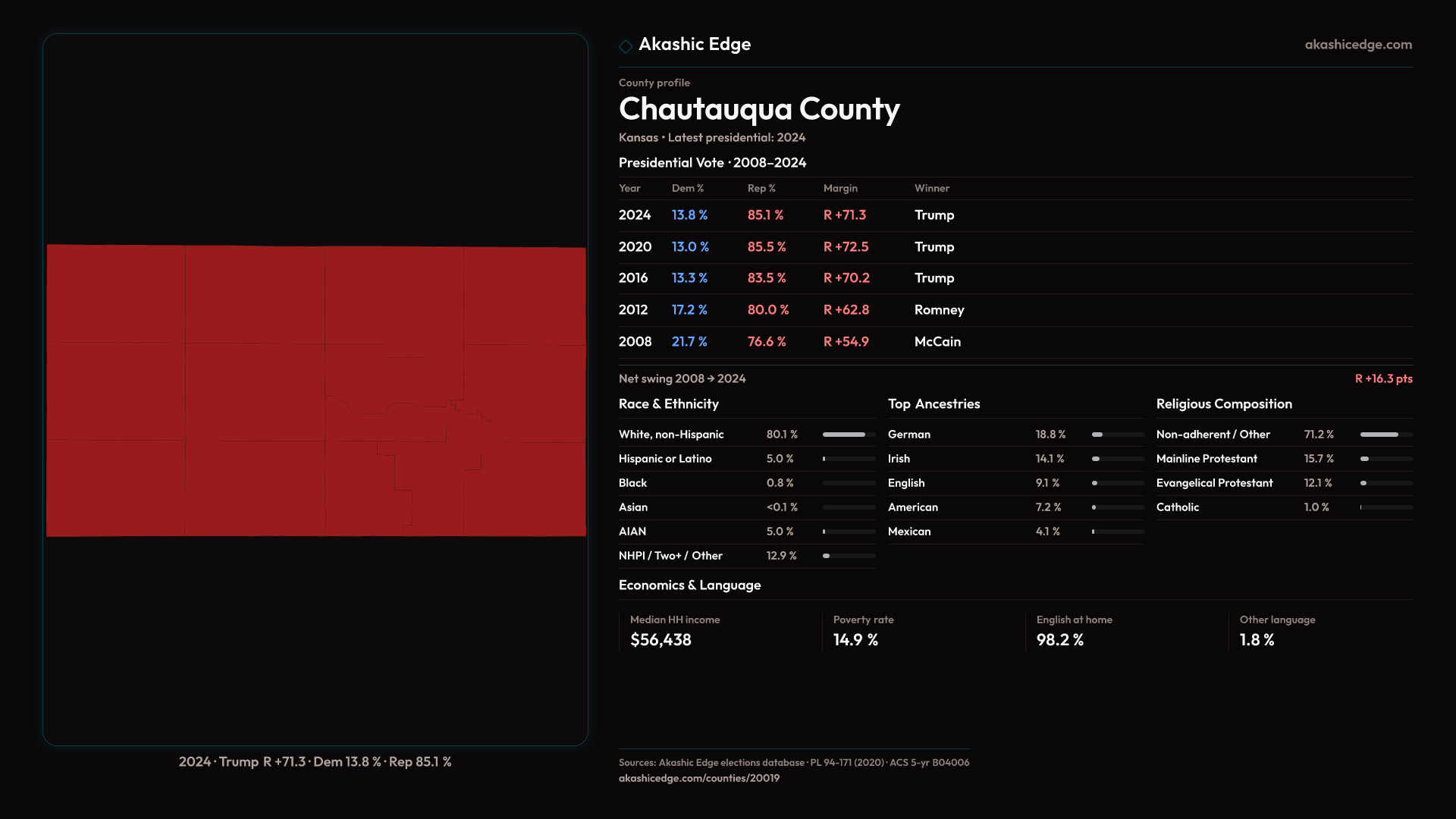Select the 2024 election results row
Screen dimensions: 1456x819
coord(786,215)
